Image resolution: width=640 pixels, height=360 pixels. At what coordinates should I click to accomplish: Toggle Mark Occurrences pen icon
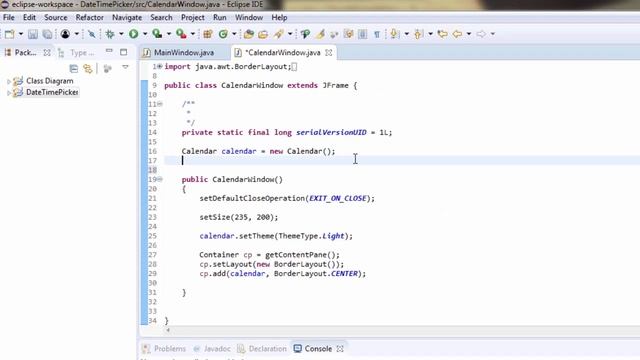(x=320, y=34)
